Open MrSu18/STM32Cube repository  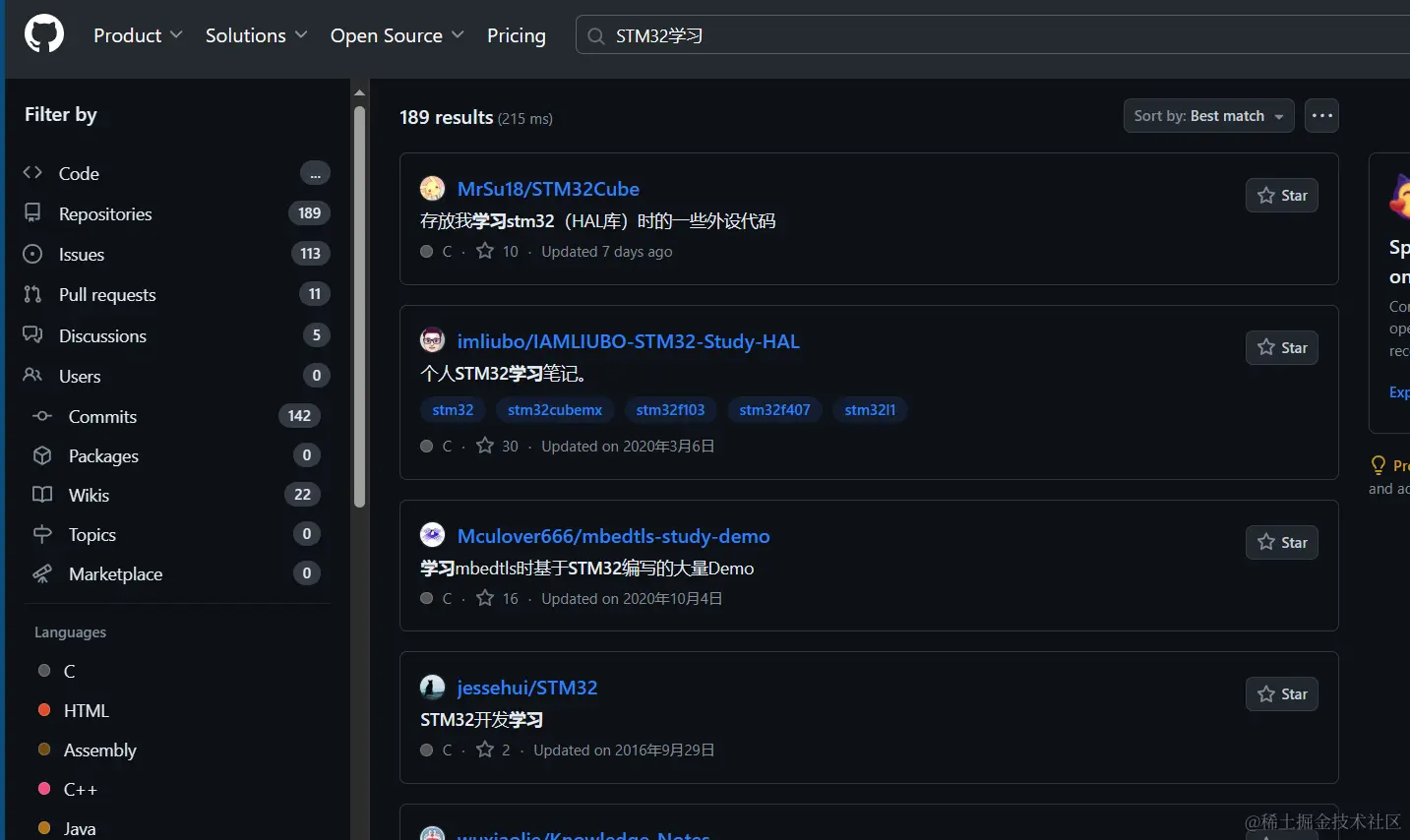pos(548,189)
